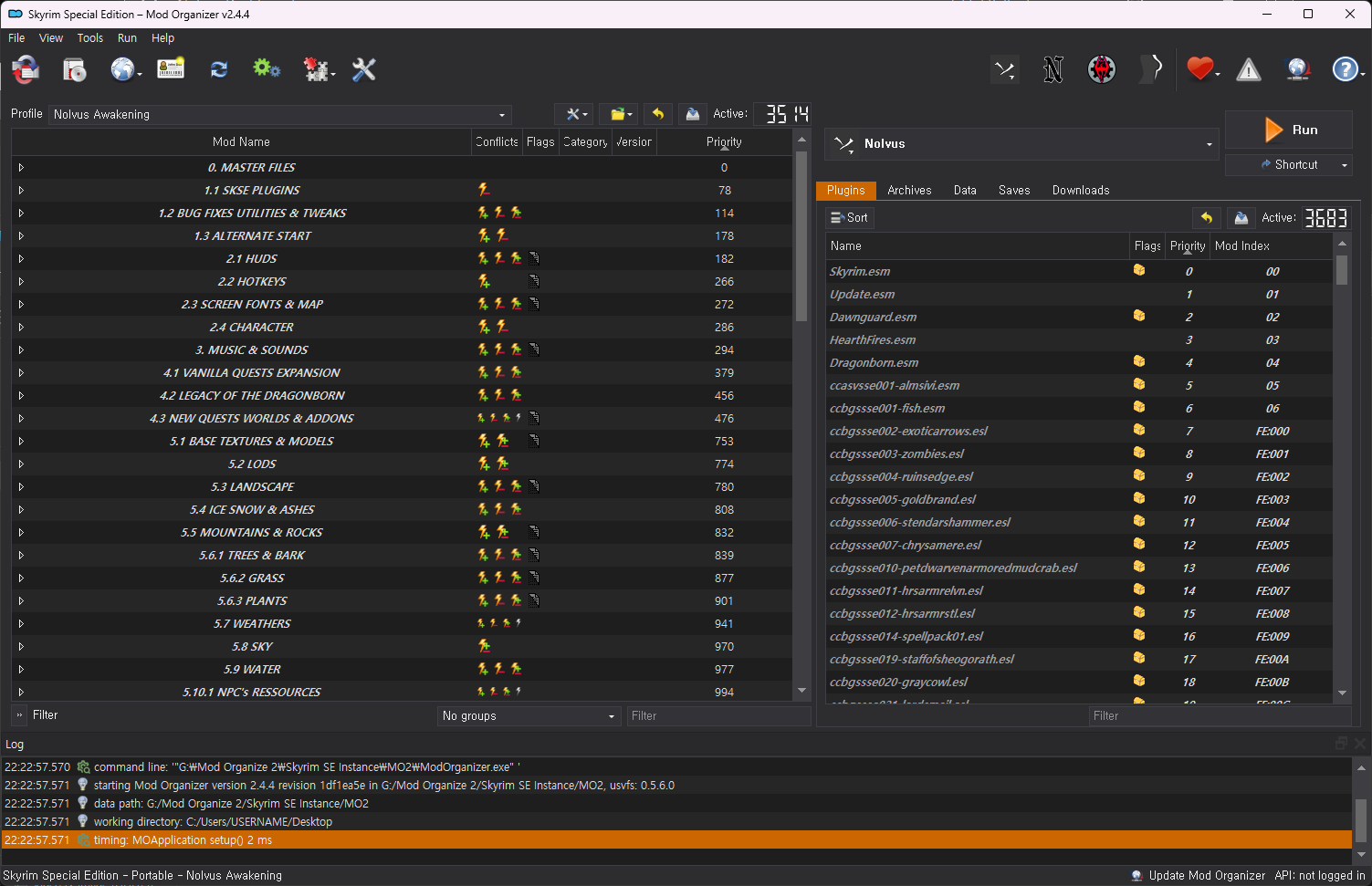Create mod list backup icon
This screenshot has height=886, width=1372.
[x=692, y=114]
